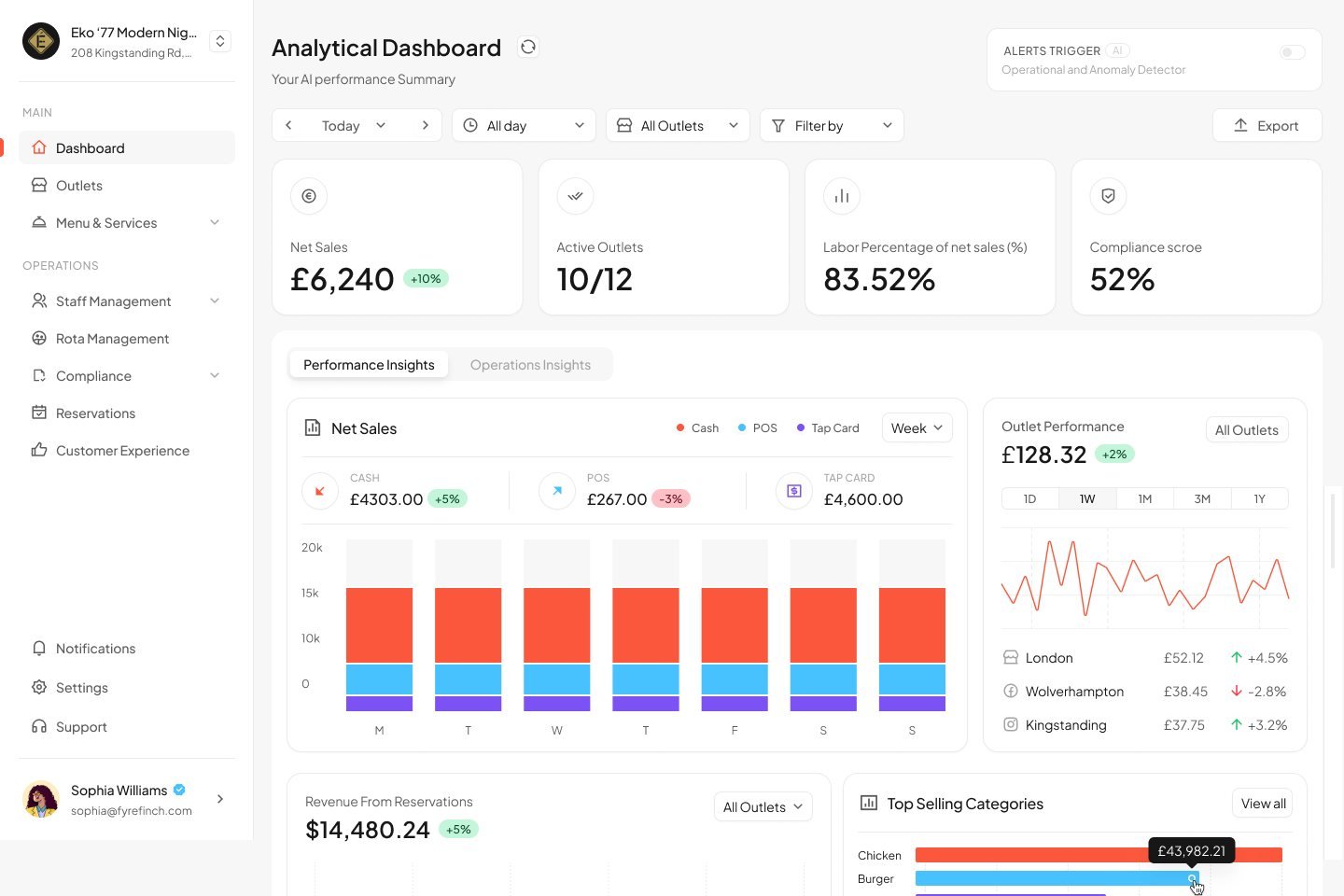Toggle the POS legend series
This screenshot has width=1344, height=896.
click(x=757, y=427)
